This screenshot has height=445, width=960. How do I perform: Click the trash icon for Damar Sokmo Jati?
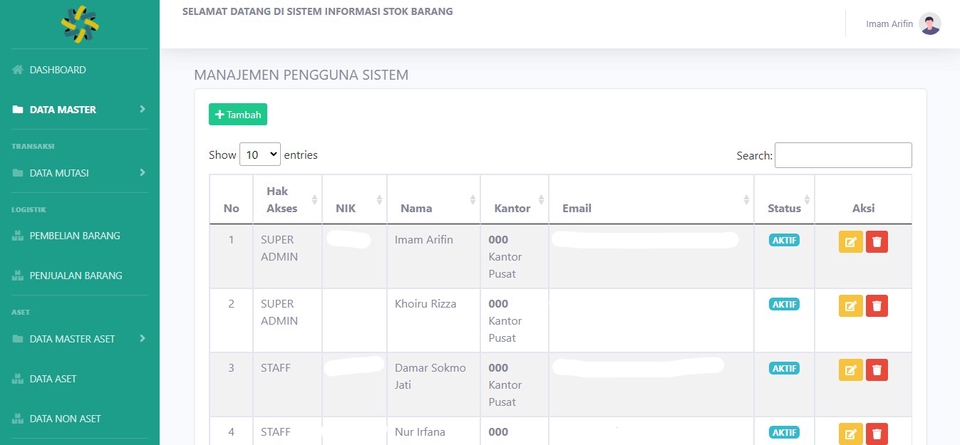(877, 370)
